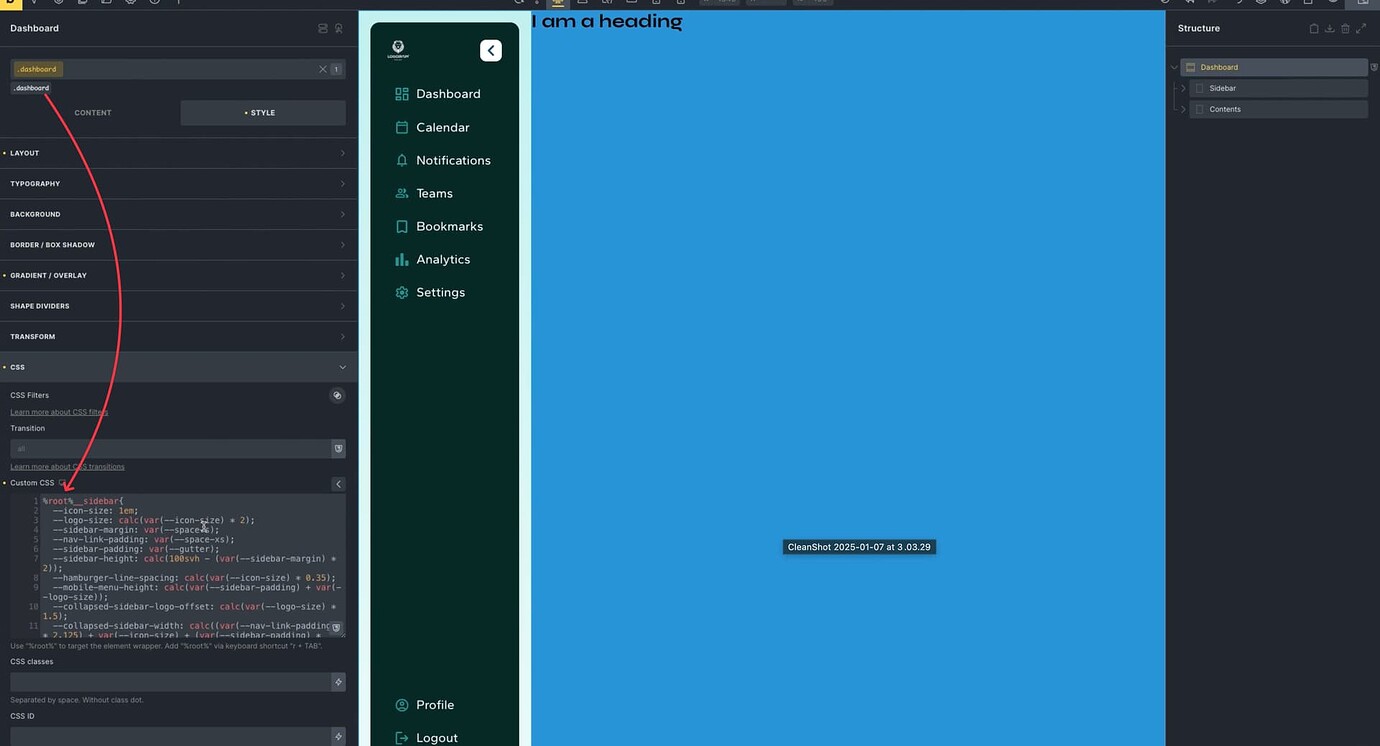
Task: Switch to the CONTENT tab
Action: coord(93,113)
